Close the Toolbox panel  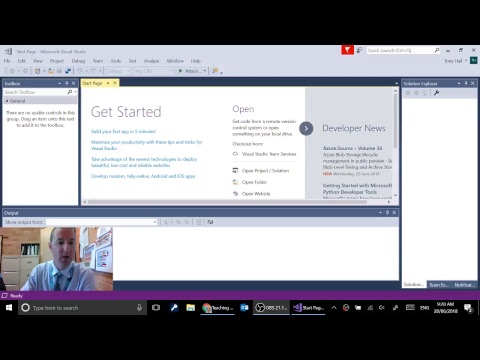[74, 83]
